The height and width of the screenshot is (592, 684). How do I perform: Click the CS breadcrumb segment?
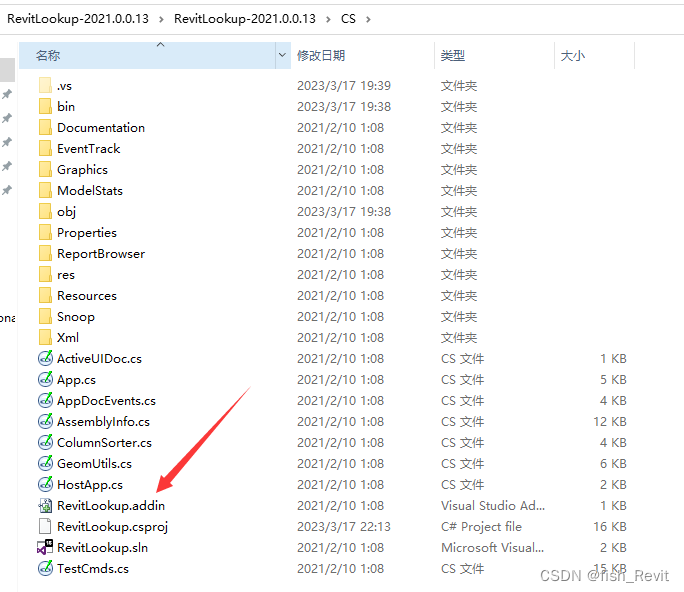[x=348, y=19]
